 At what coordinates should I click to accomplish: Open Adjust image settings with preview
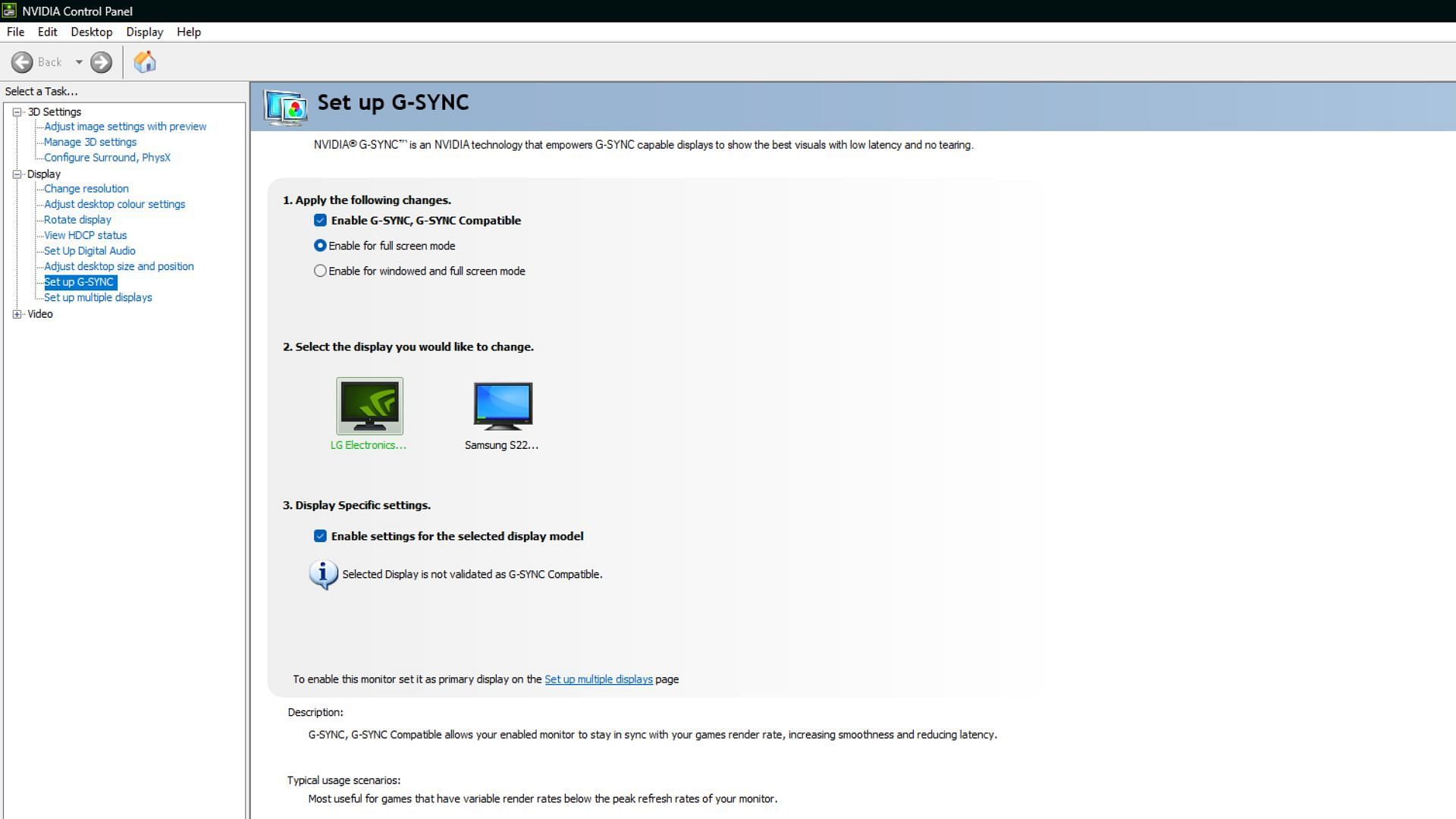125,127
